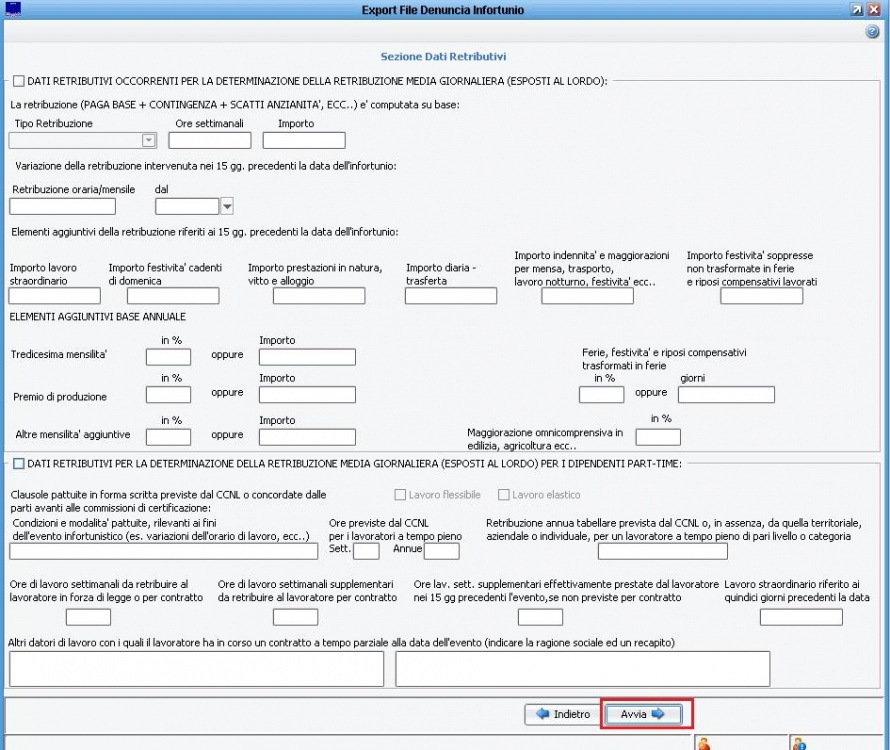Click the application icon in the title bar
This screenshot has height=750, width=890.
click(12, 9)
